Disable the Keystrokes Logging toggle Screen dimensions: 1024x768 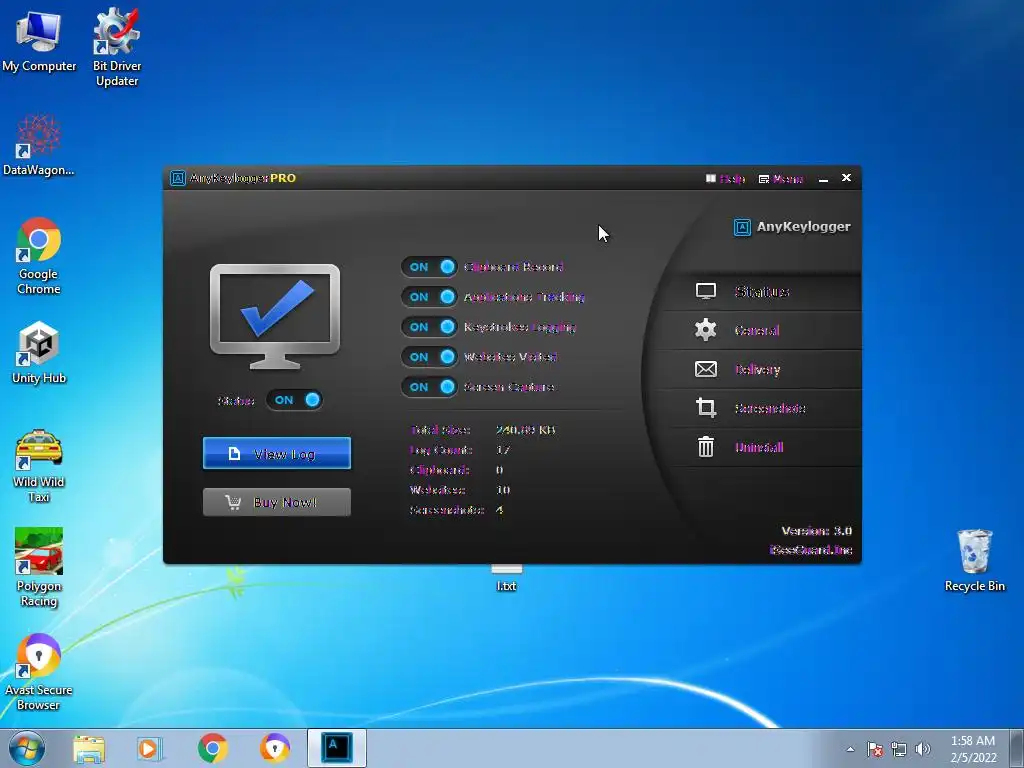pos(429,327)
